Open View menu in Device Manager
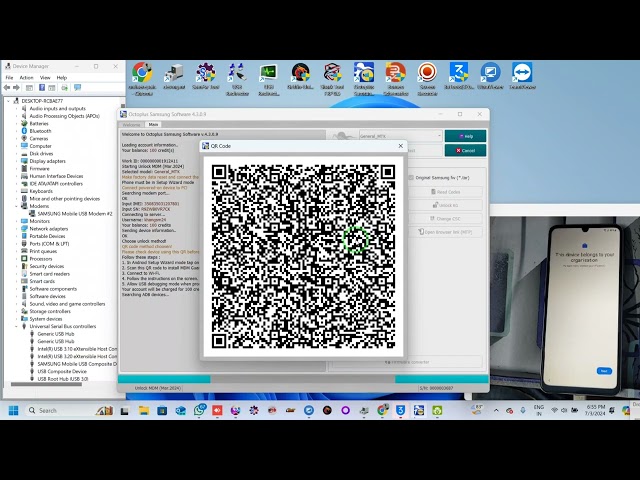 45,78
